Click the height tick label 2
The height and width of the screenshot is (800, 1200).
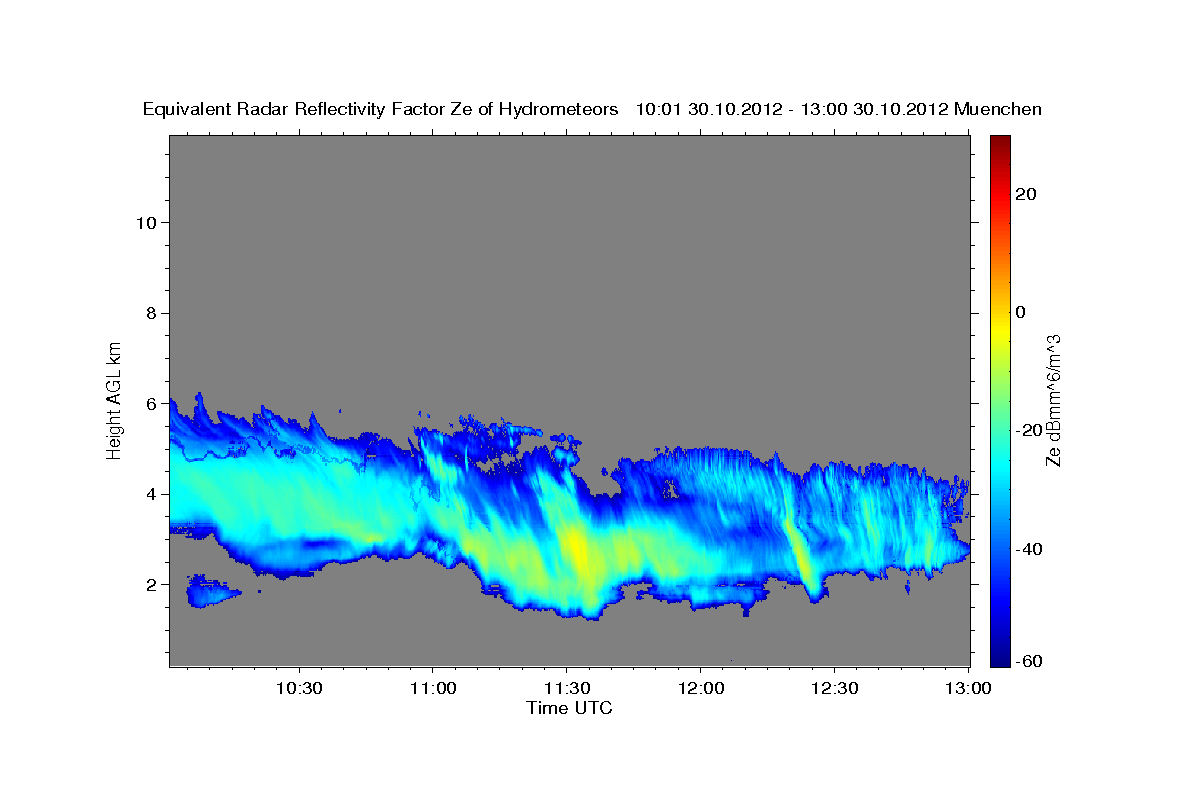[x=151, y=584]
